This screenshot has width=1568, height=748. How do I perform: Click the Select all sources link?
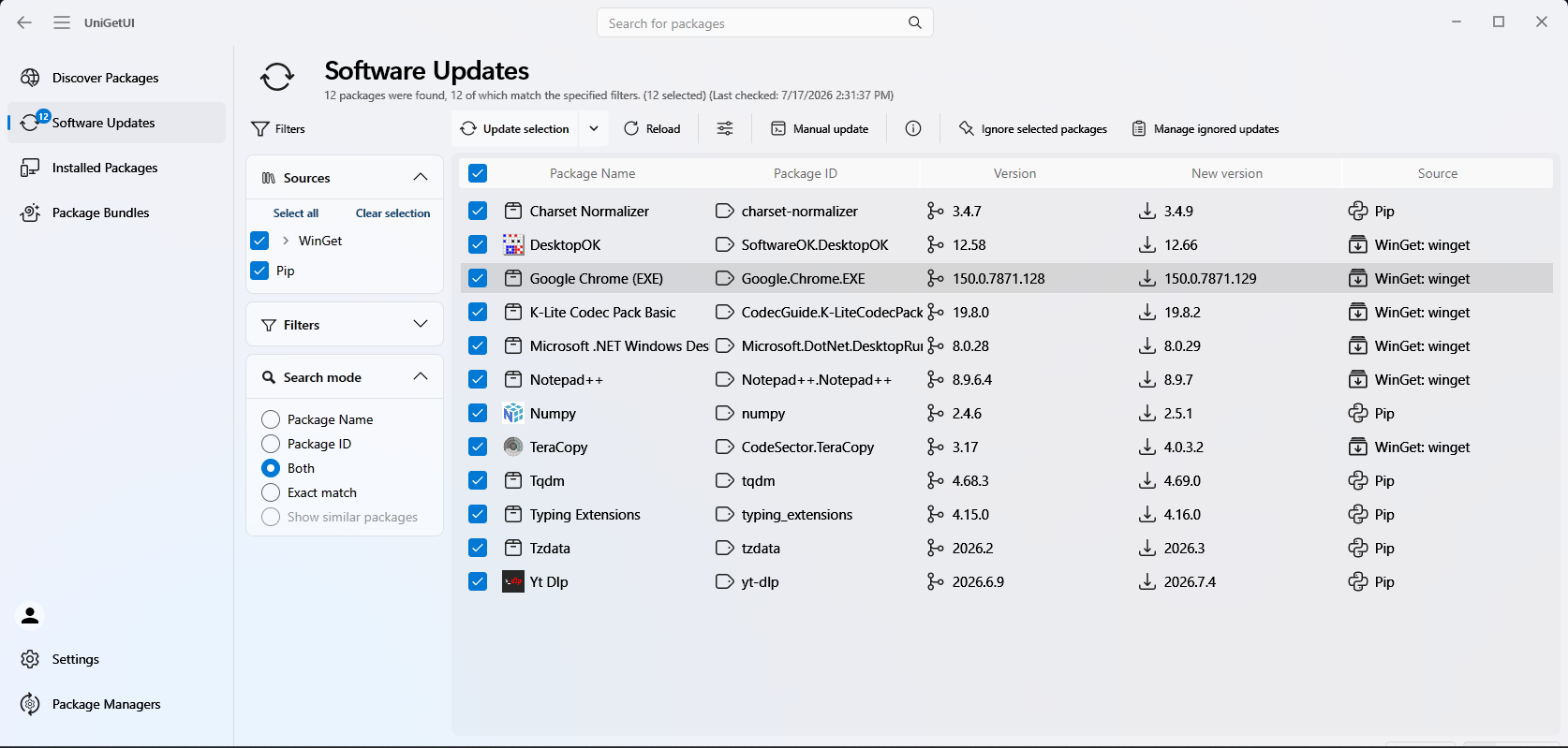(296, 213)
